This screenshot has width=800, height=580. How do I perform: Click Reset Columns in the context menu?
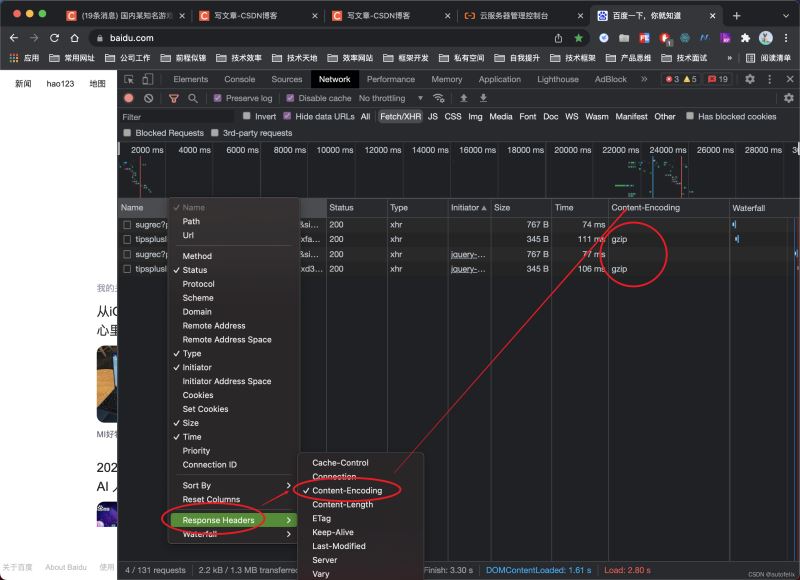[211, 499]
